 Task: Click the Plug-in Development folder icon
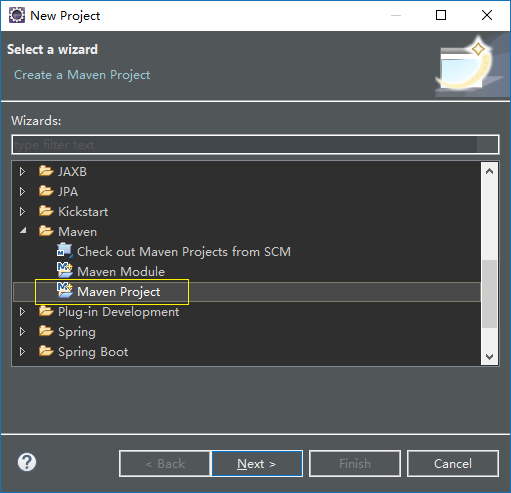[x=46, y=311]
